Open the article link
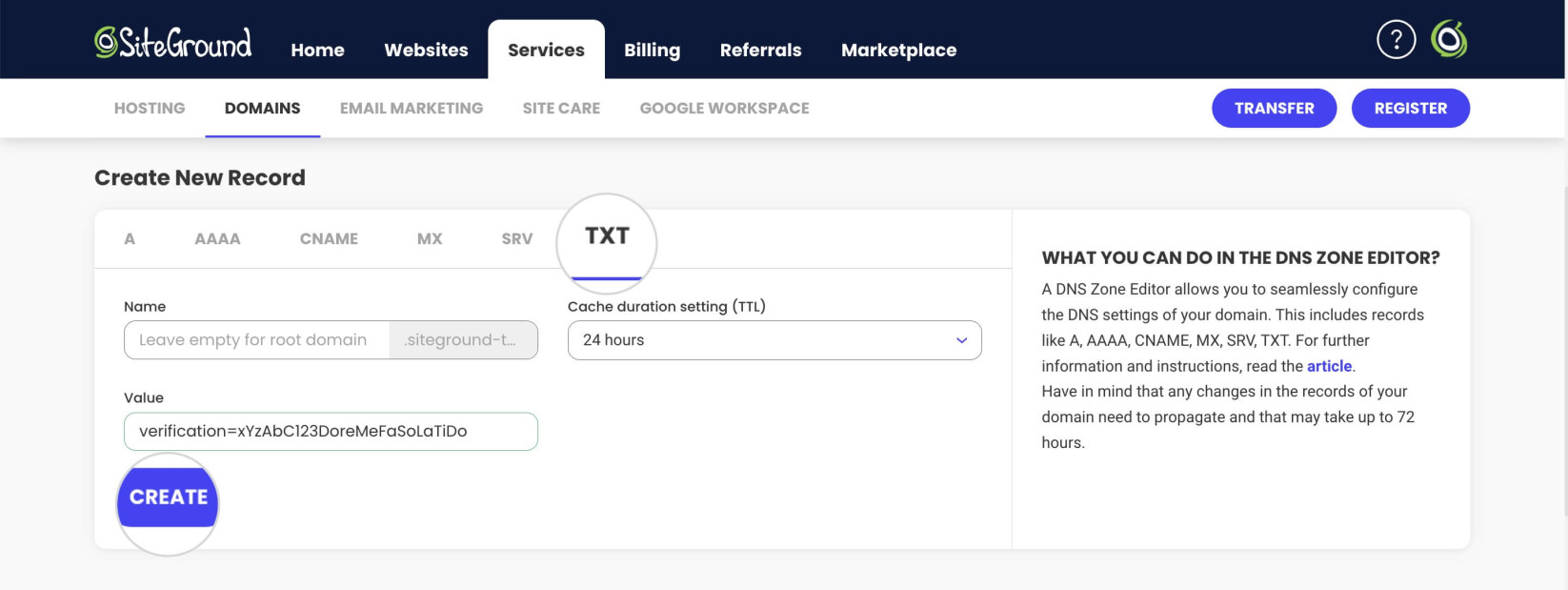This screenshot has width=1568, height=590. [x=1329, y=366]
